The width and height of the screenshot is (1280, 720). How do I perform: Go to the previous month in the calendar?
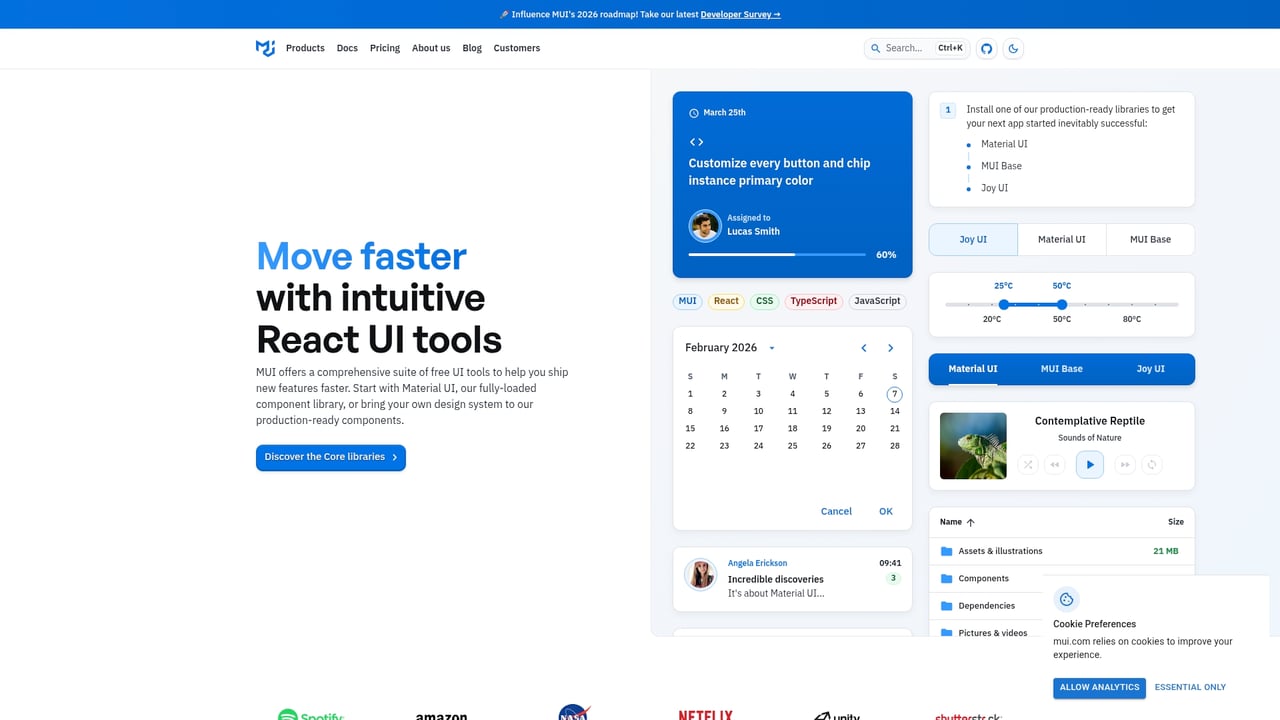click(x=863, y=347)
